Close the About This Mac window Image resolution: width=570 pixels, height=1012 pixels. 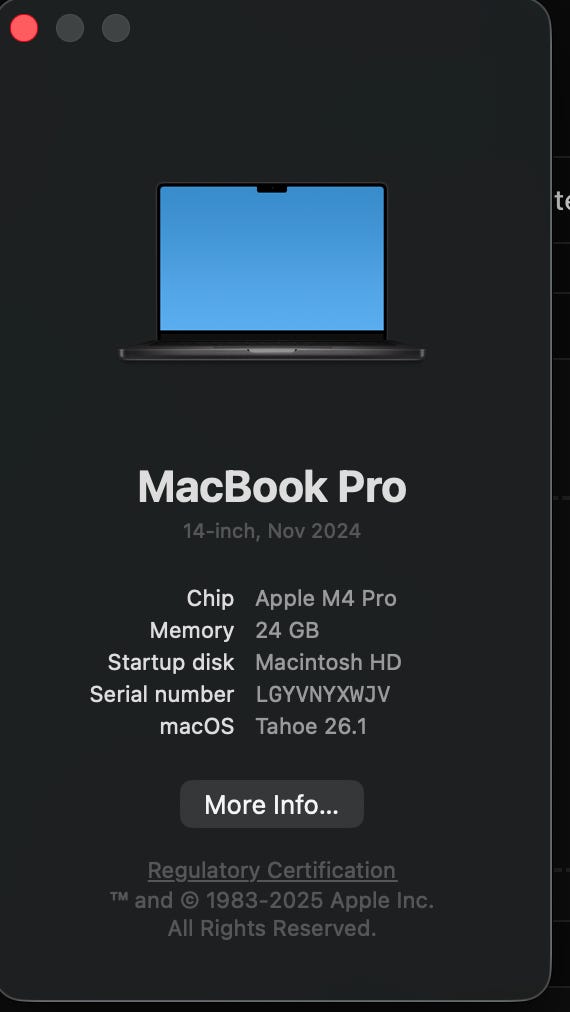tap(24, 28)
